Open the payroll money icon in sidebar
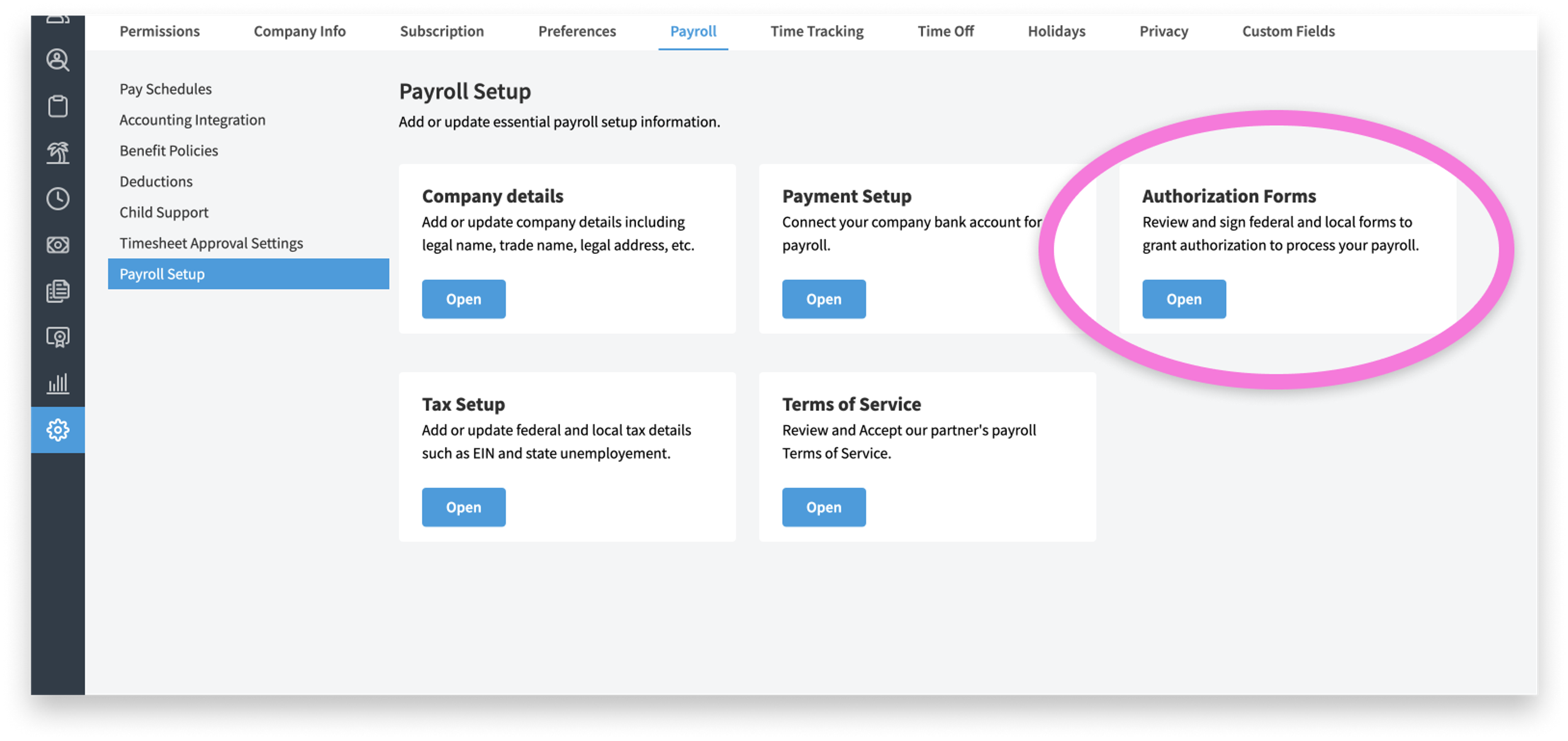 (58, 245)
